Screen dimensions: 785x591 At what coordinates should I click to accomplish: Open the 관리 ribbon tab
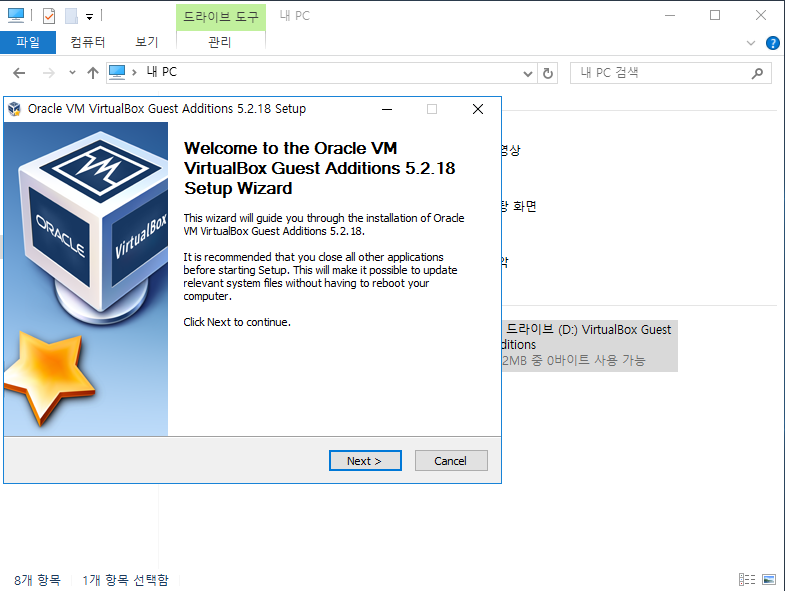tap(220, 42)
